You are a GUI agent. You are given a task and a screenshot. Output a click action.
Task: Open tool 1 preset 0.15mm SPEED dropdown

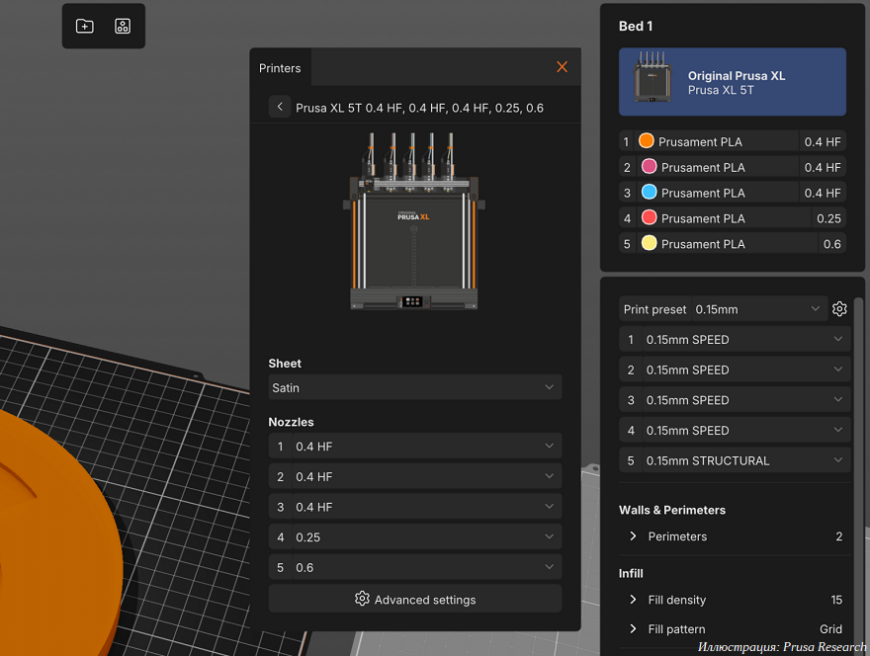click(735, 339)
